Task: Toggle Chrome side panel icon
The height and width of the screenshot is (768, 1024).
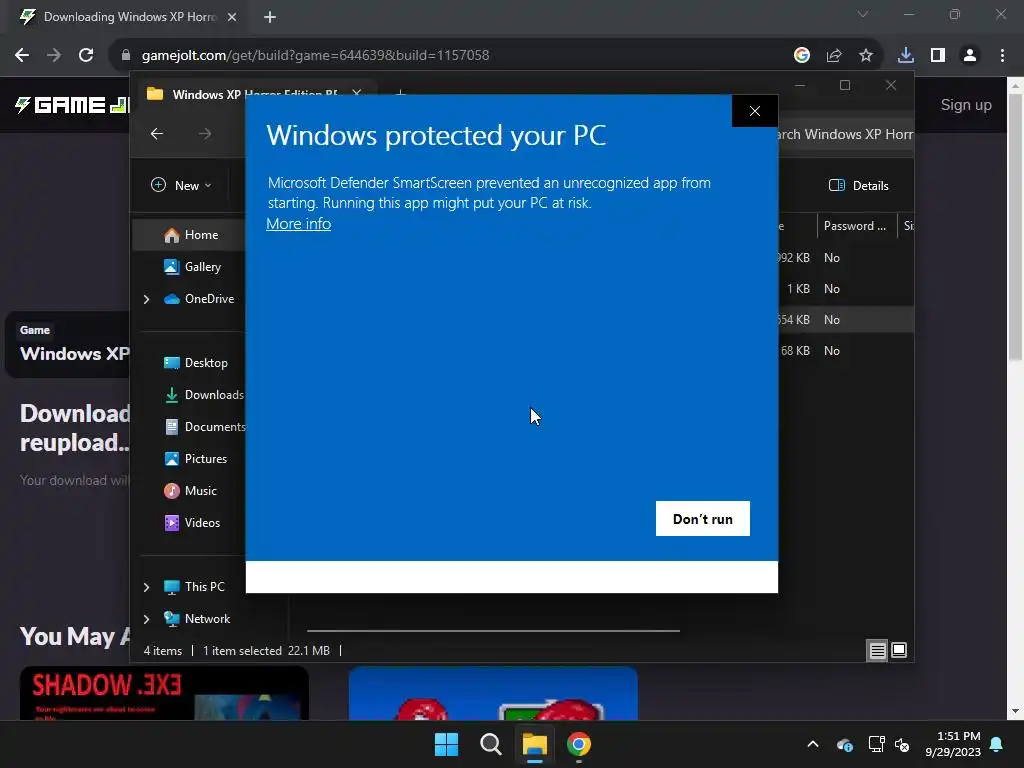Action: point(938,56)
